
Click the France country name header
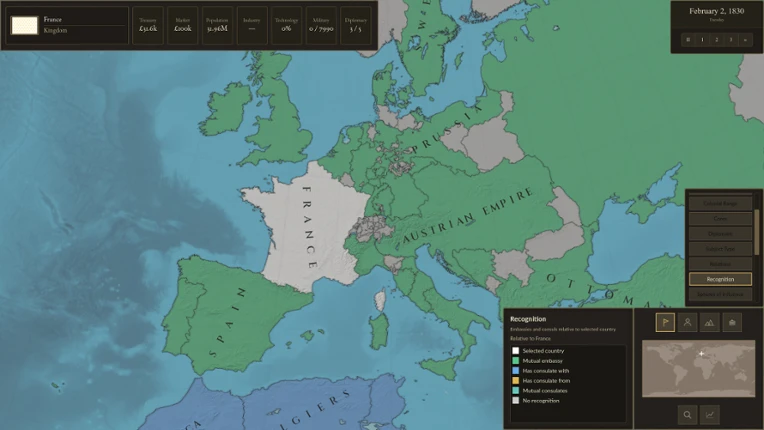(53, 19)
